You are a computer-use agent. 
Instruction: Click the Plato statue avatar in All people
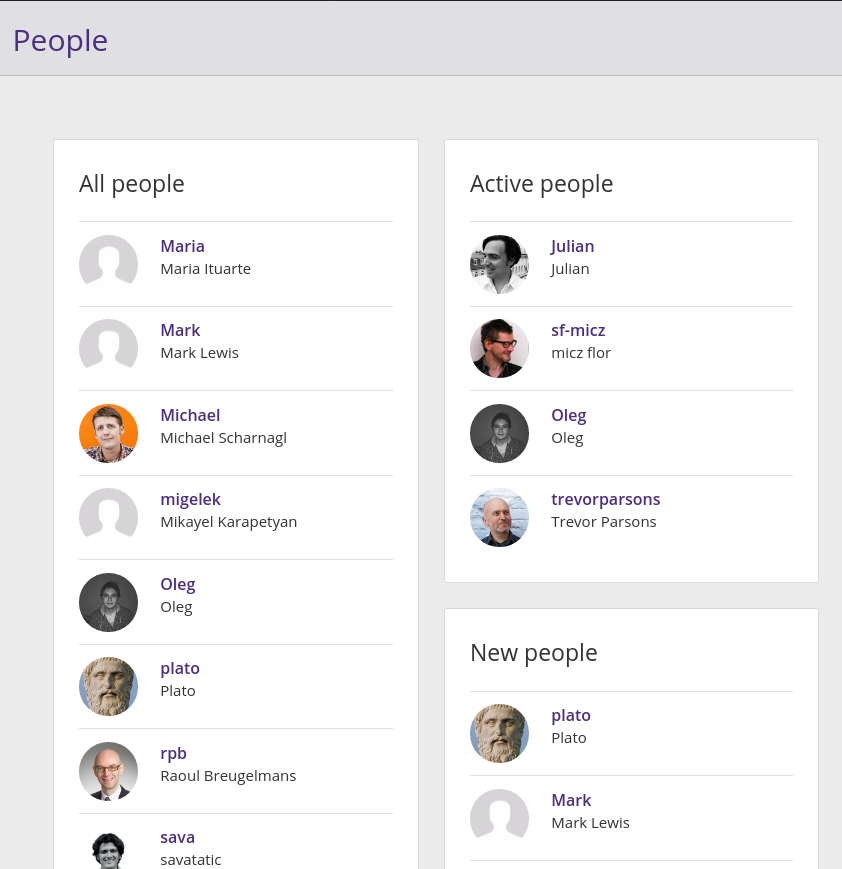click(109, 687)
